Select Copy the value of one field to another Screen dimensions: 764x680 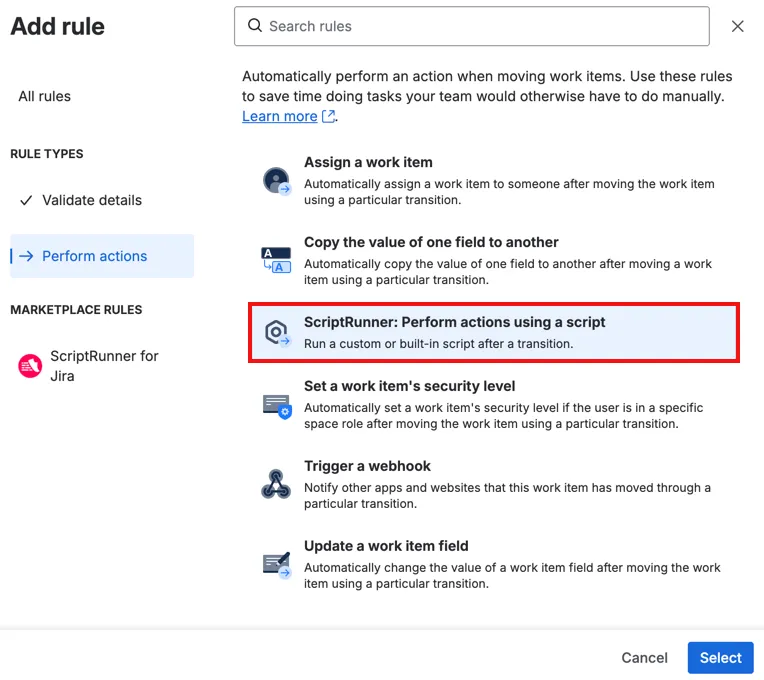tap(494, 261)
